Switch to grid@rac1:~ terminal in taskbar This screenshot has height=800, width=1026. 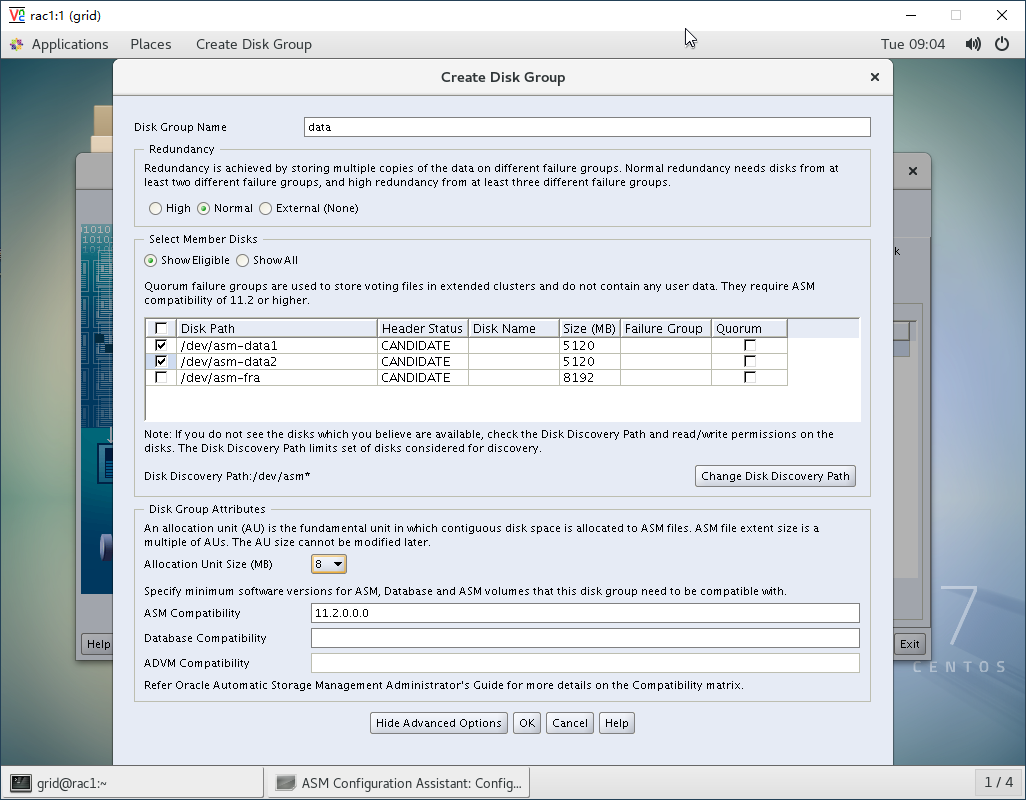(133, 782)
